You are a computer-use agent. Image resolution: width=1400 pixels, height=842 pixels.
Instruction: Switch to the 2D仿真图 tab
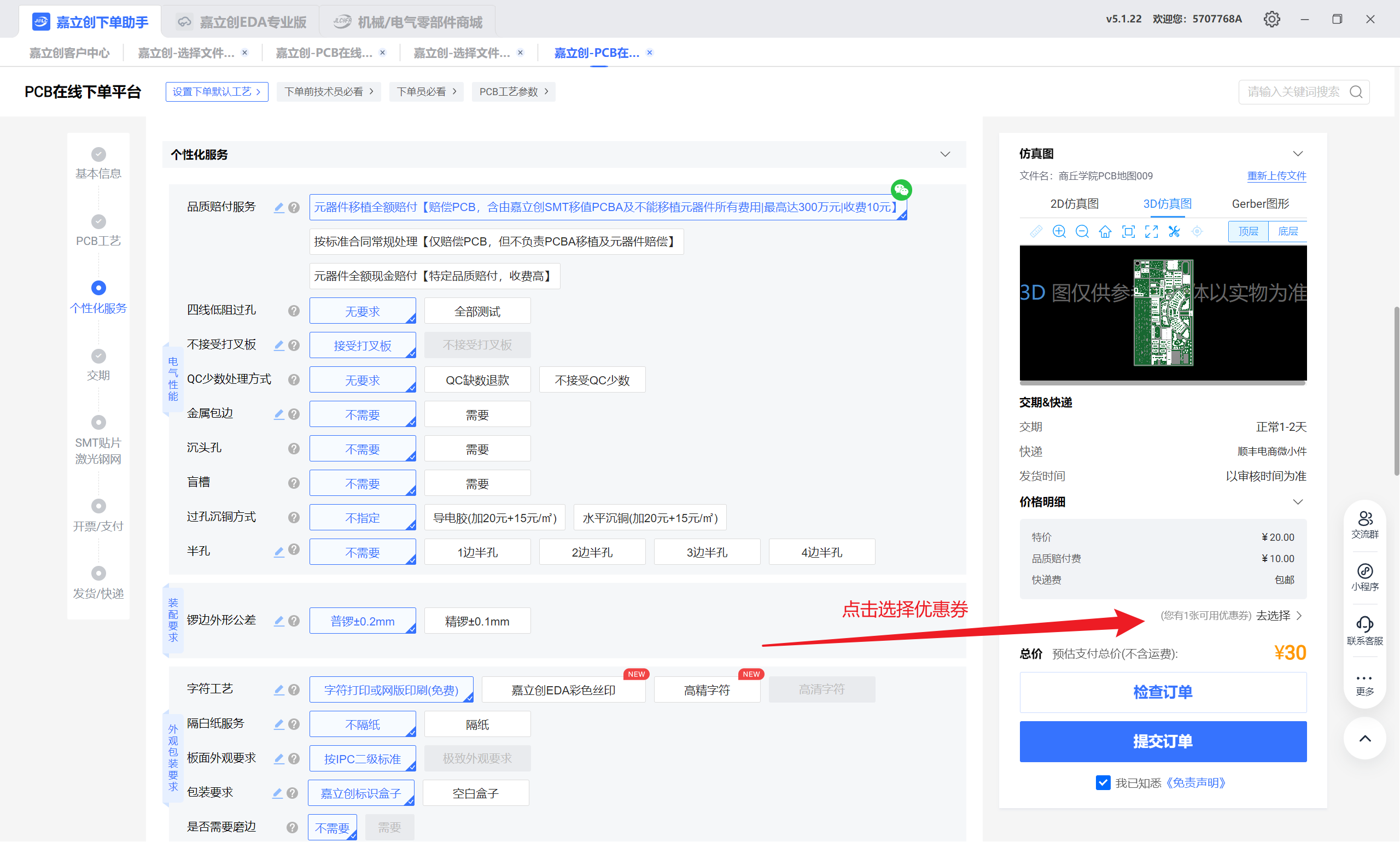coord(1074,204)
